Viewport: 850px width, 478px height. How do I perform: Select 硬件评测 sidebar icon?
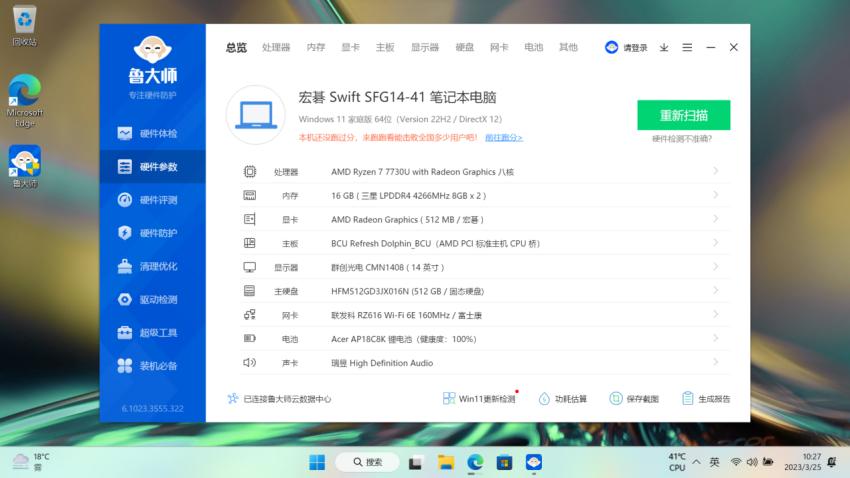(125, 200)
